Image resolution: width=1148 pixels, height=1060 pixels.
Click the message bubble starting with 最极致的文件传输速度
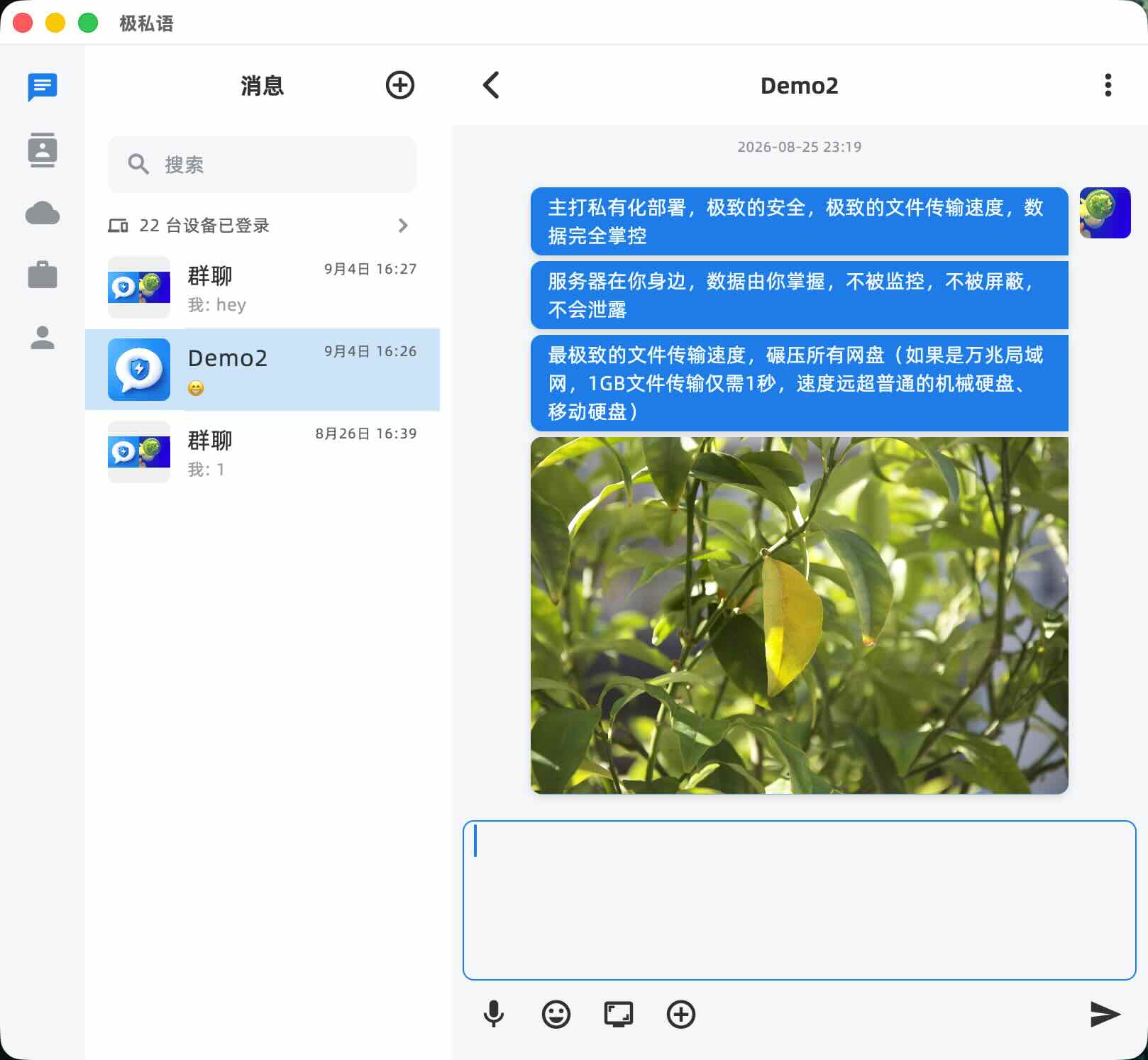tap(799, 383)
